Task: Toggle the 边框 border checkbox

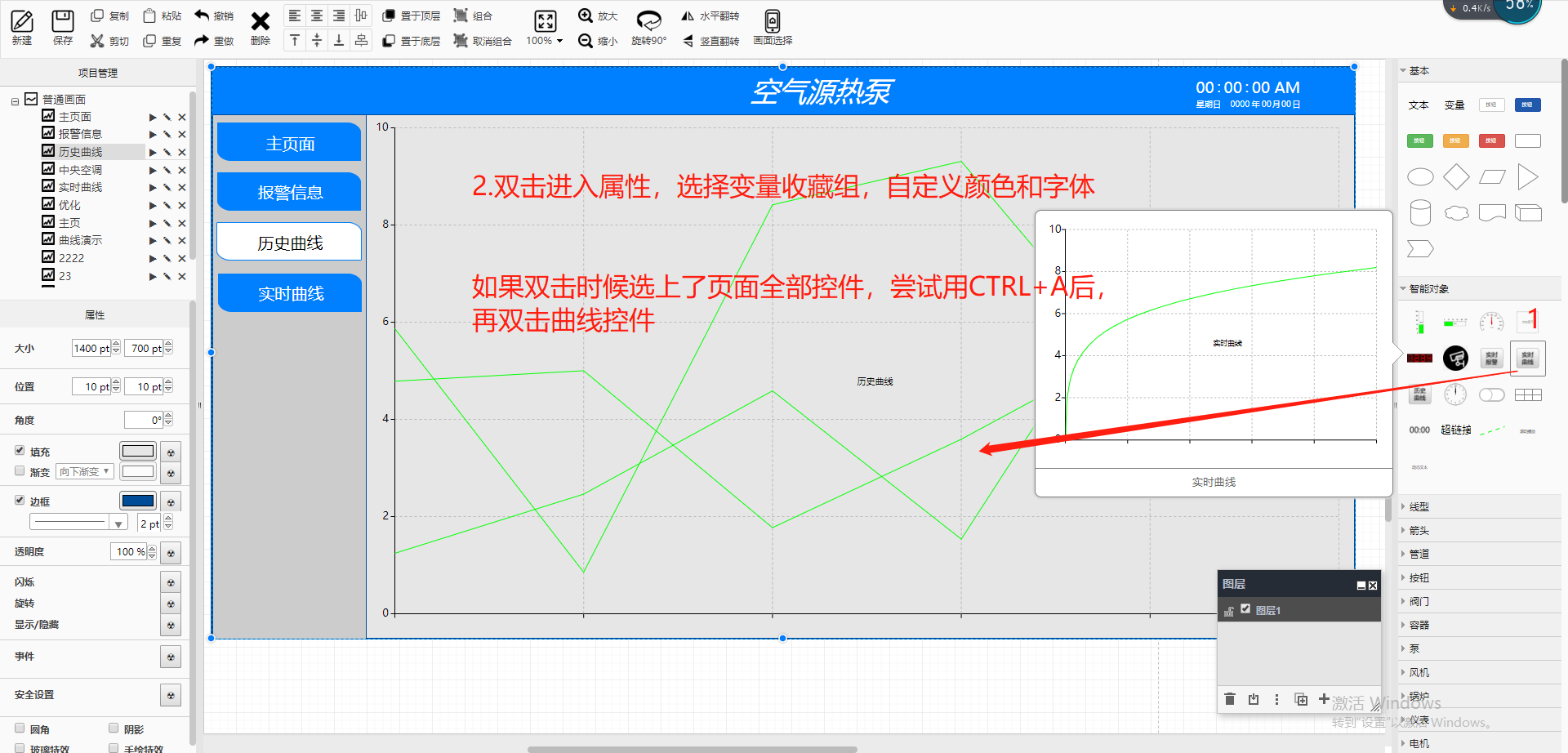Action: click(20, 500)
